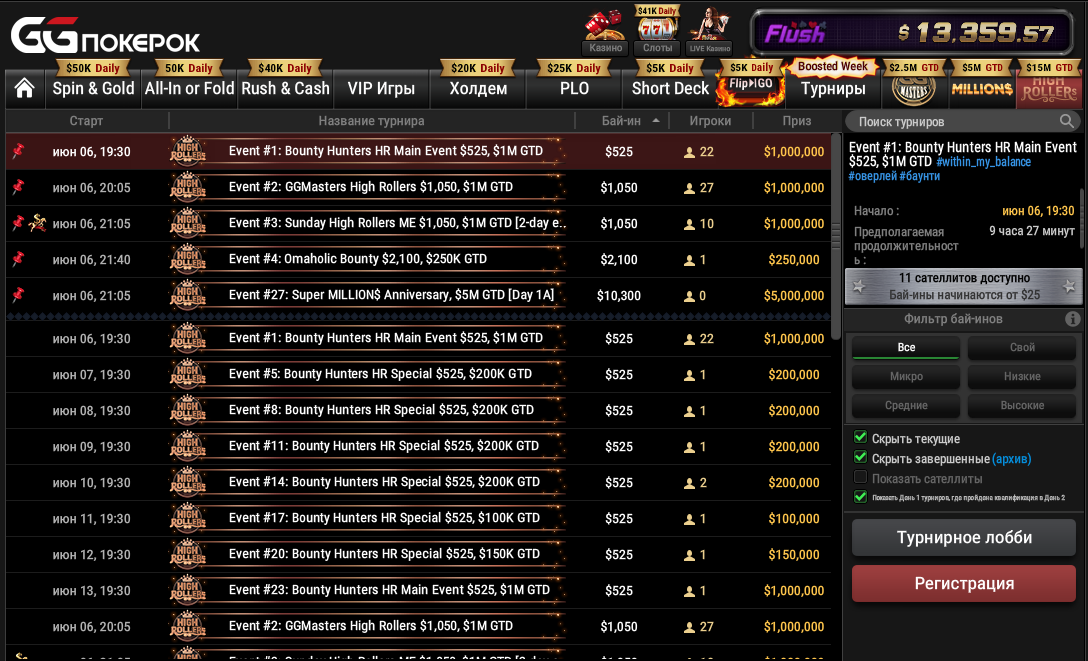Click the buy-in filter info icon
Screen dimensions: 1088x661
click(1072, 319)
